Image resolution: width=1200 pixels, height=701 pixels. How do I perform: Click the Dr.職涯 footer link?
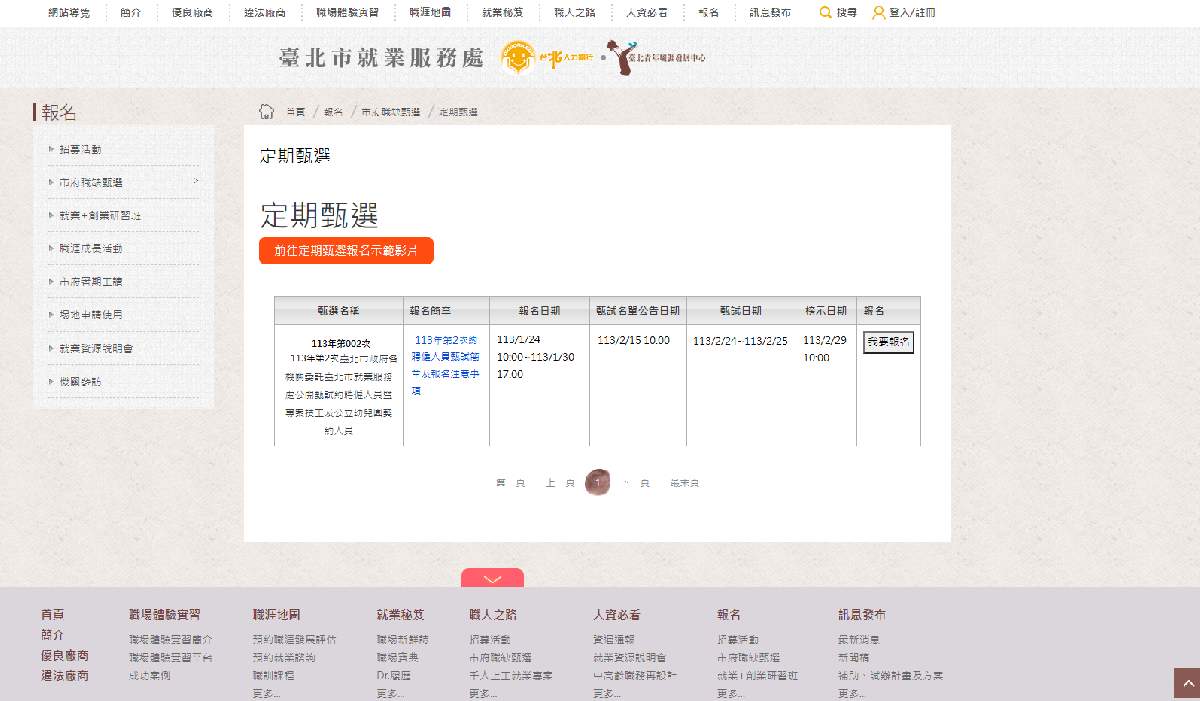(x=388, y=675)
